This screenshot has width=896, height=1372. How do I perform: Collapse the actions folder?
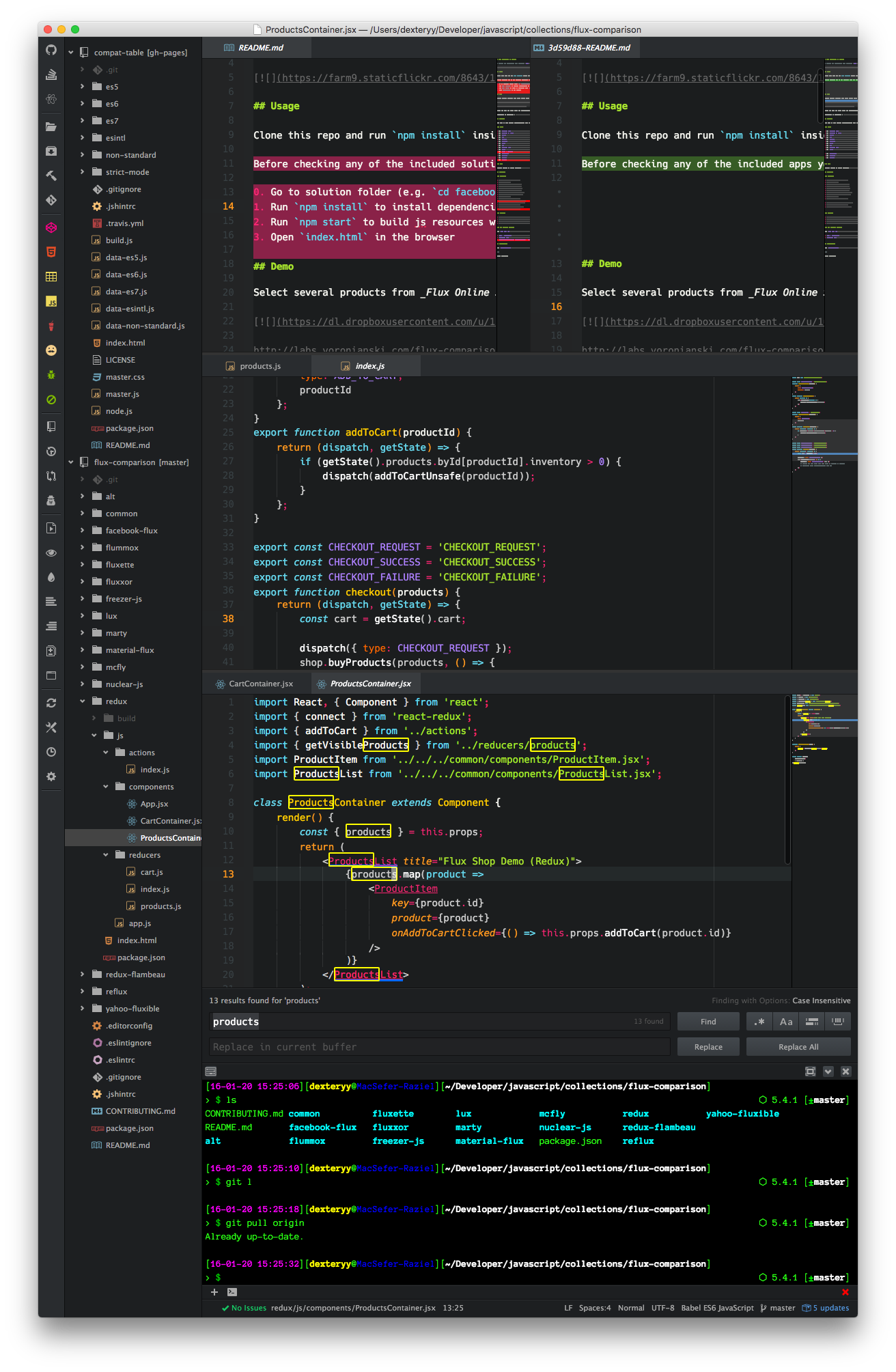(x=106, y=753)
